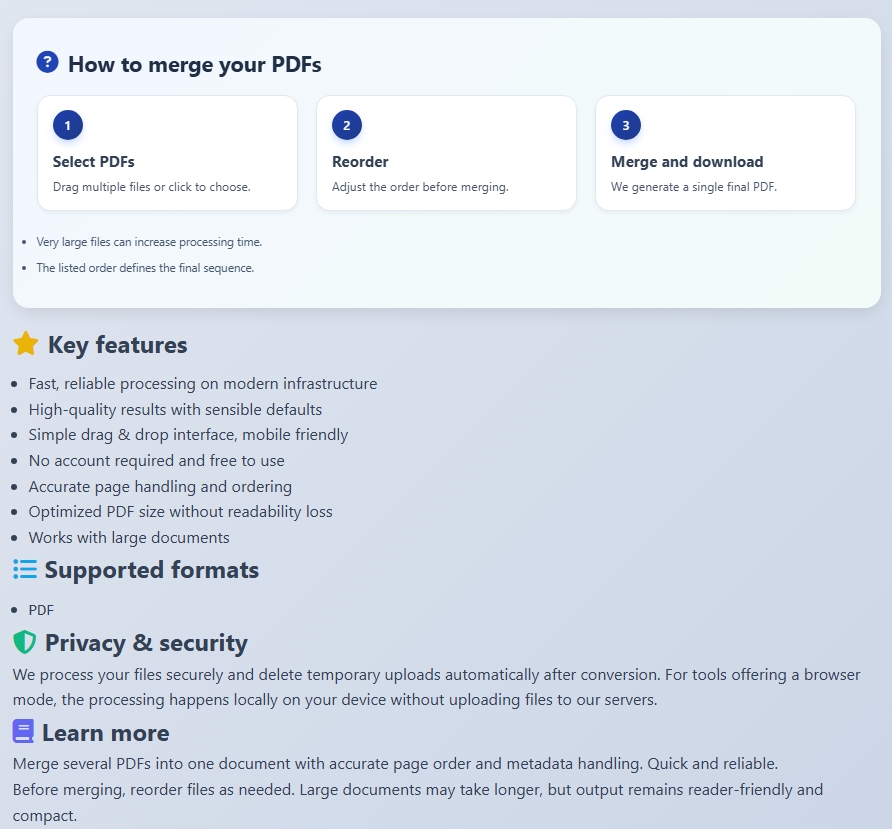Click the book icon next to Learn more
The width and height of the screenshot is (892, 829).
coord(23,732)
